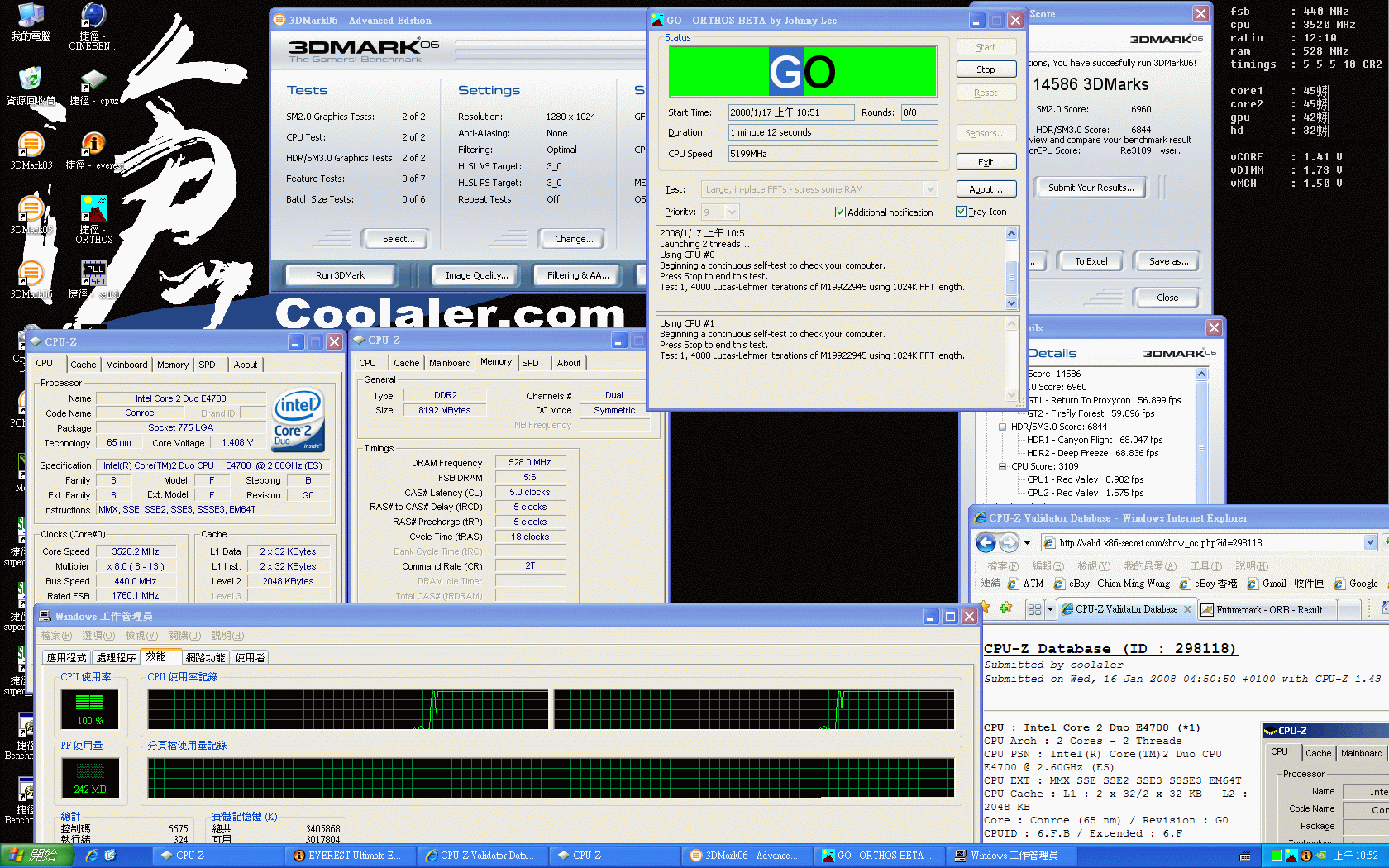
Task: Select GT1 - Return To Proxycon result row
Action: pos(1104,400)
